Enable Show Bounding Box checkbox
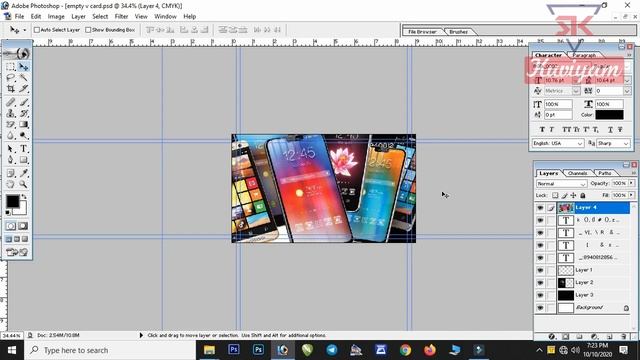Image resolution: width=640 pixels, height=360 pixels. [x=88, y=30]
